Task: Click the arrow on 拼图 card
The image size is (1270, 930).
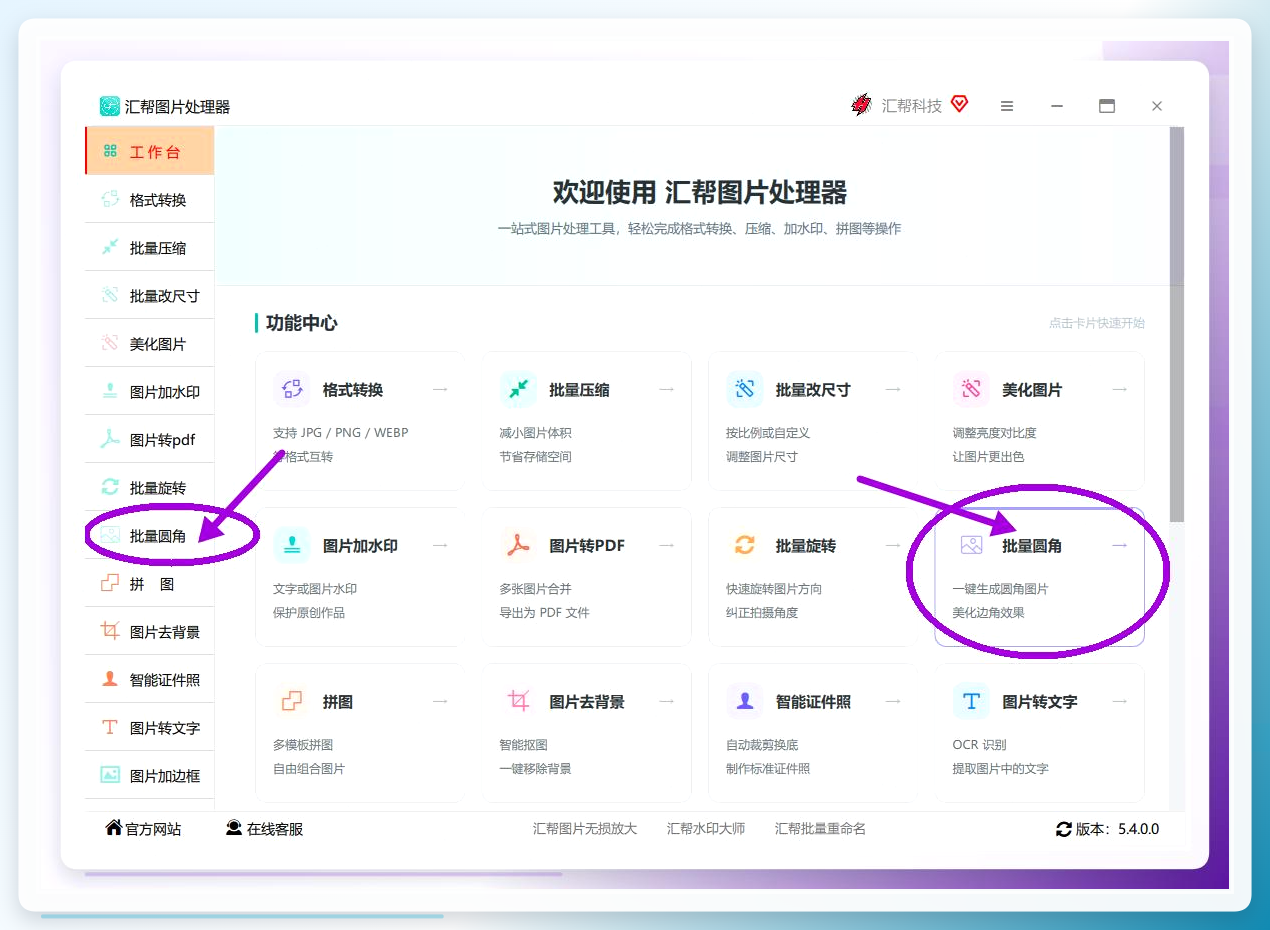Action: pos(440,701)
